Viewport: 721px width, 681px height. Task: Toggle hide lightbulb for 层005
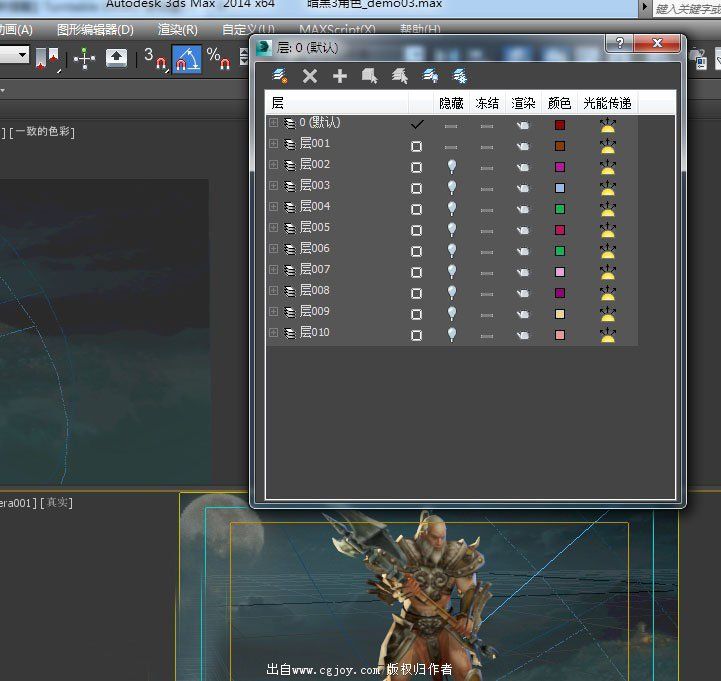[x=451, y=229]
